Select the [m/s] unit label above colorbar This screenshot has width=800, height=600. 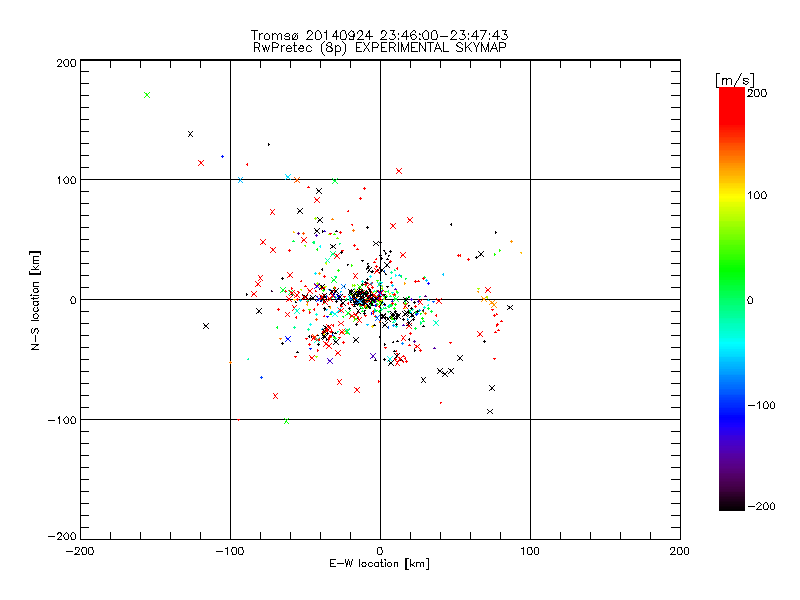734,80
